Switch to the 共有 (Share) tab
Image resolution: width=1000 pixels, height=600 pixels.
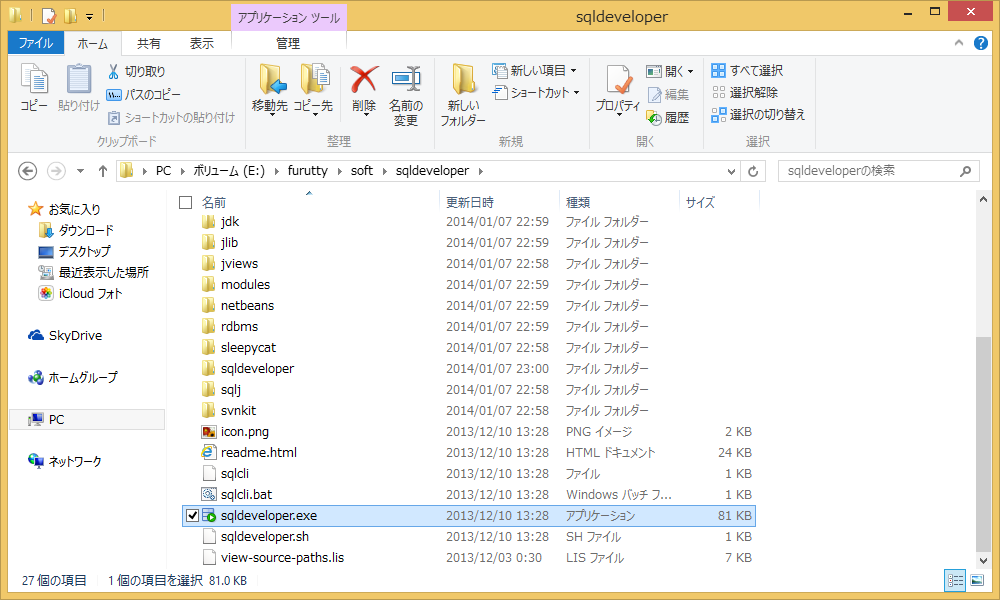pyautogui.click(x=149, y=43)
